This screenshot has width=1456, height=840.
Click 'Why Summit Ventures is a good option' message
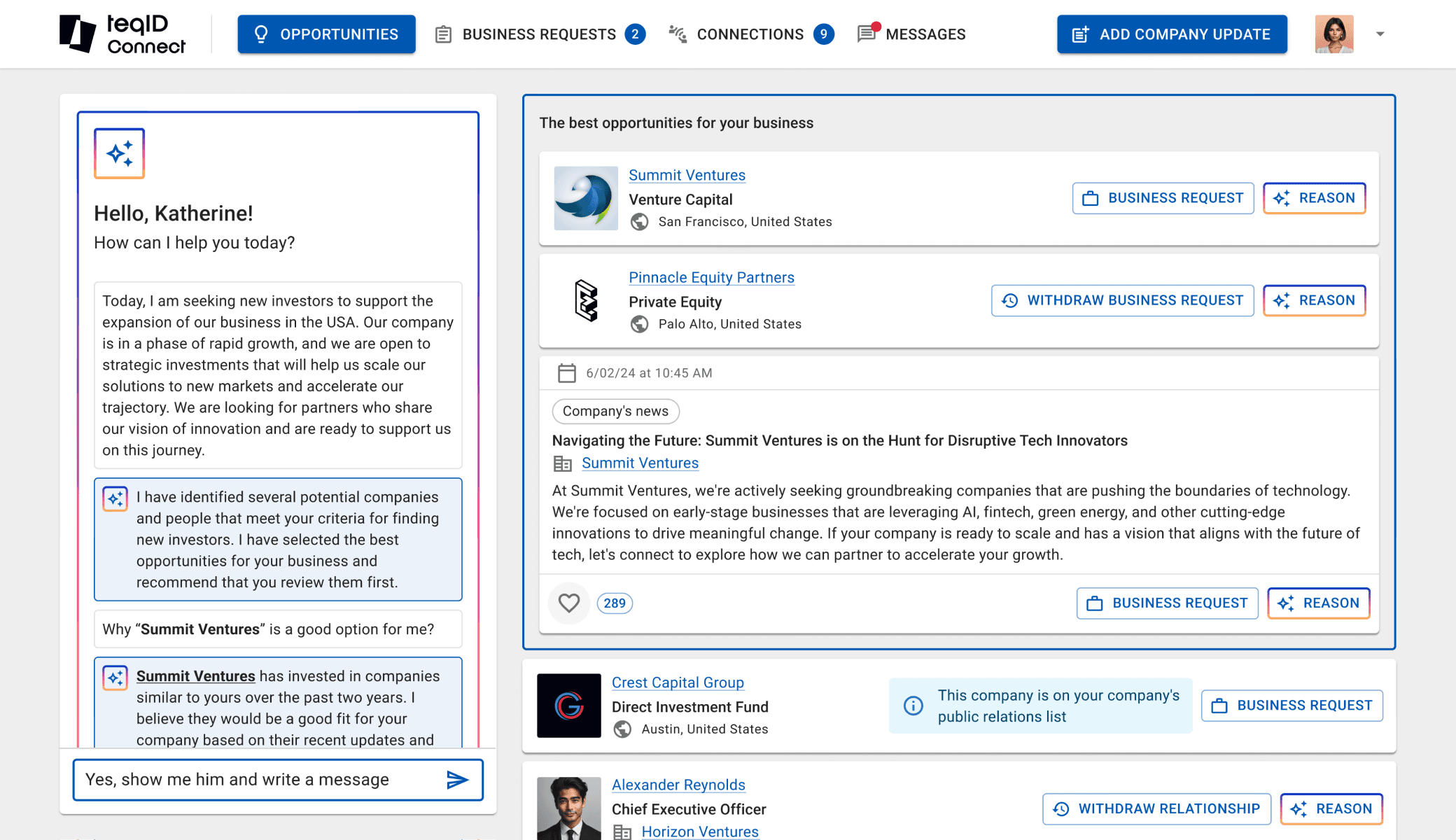(278, 629)
